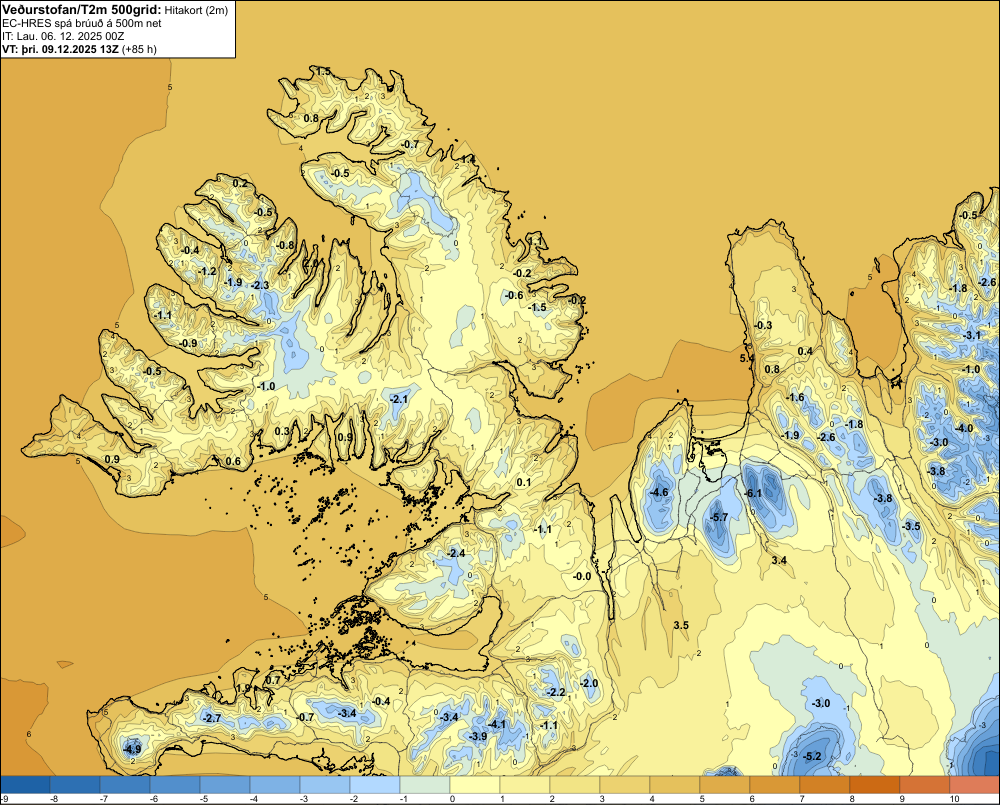
Task: Click the '3.4' temperature label
Action: pos(779,560)
